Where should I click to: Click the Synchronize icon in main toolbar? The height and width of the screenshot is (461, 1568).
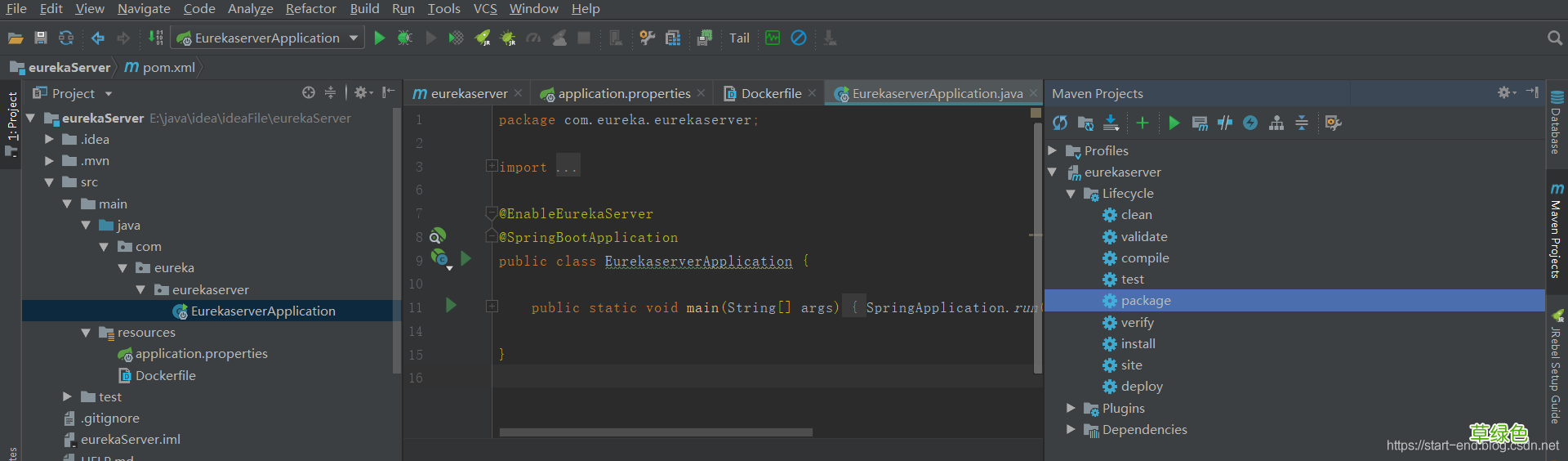pos(66,38)
